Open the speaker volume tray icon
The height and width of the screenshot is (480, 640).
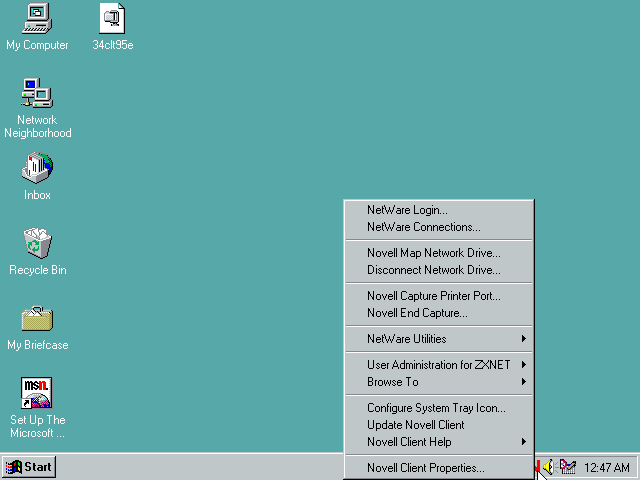click(x=548, y=467)
